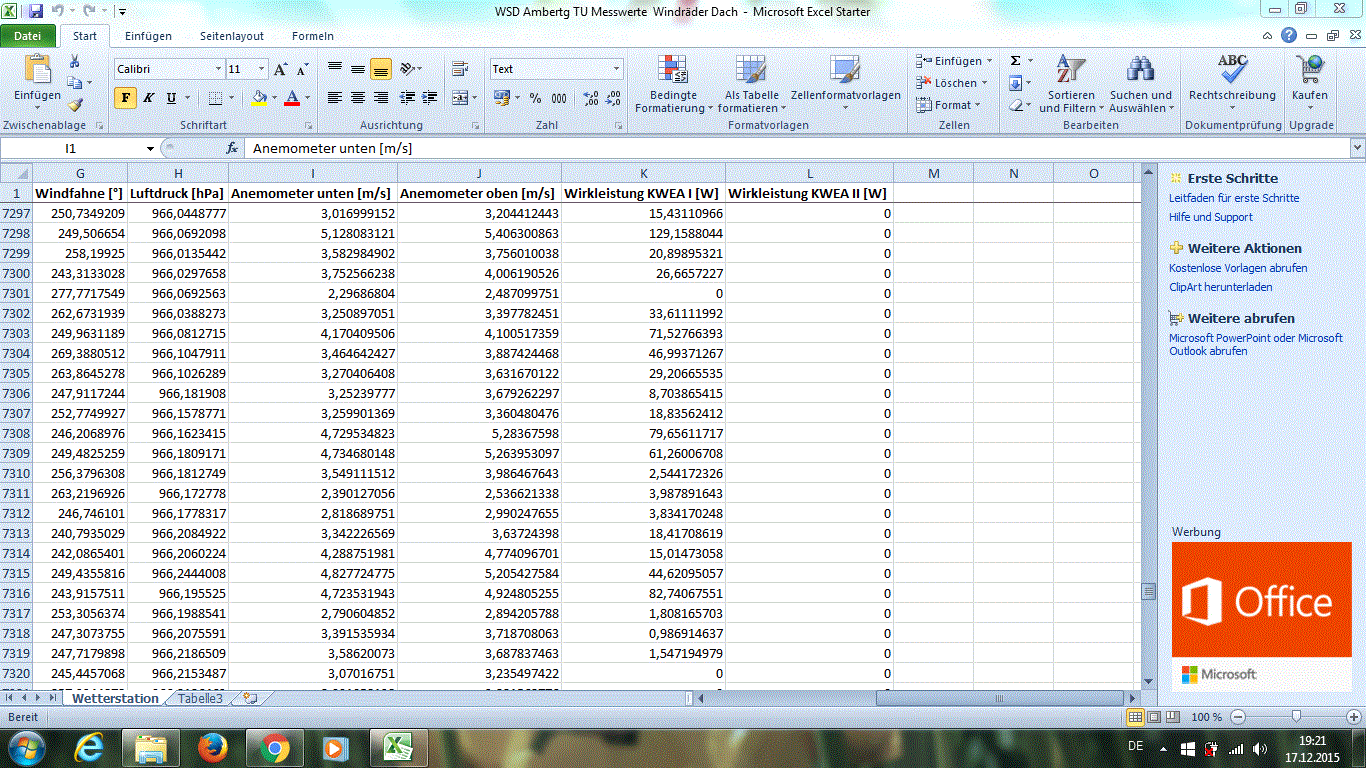Switch to the Tabelle3 sheet tab
This screenshot has height=768, width=1366.
(x=200, y=698)
